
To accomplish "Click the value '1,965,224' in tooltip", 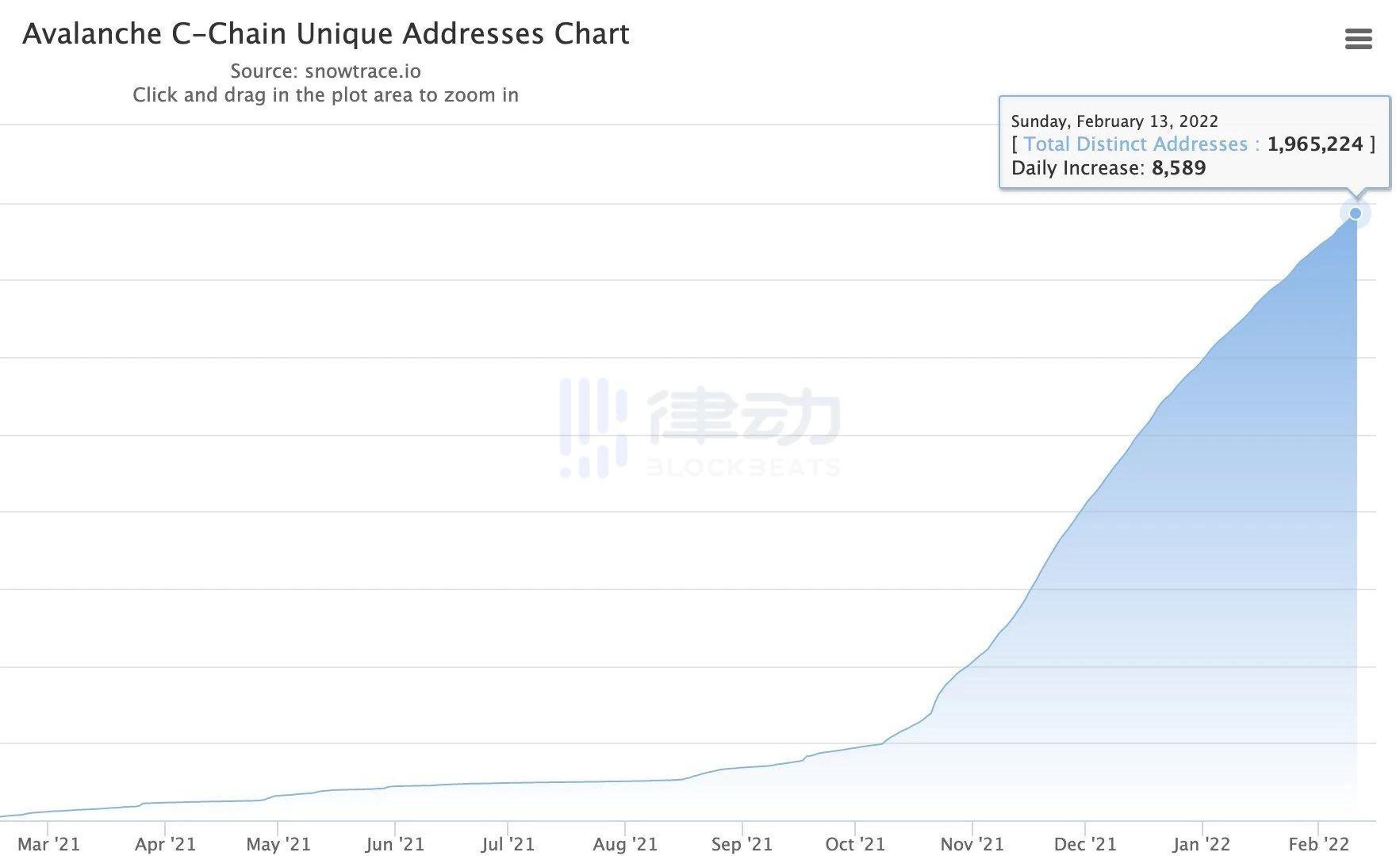I will pyautogui.click(x=1314, y=144).
